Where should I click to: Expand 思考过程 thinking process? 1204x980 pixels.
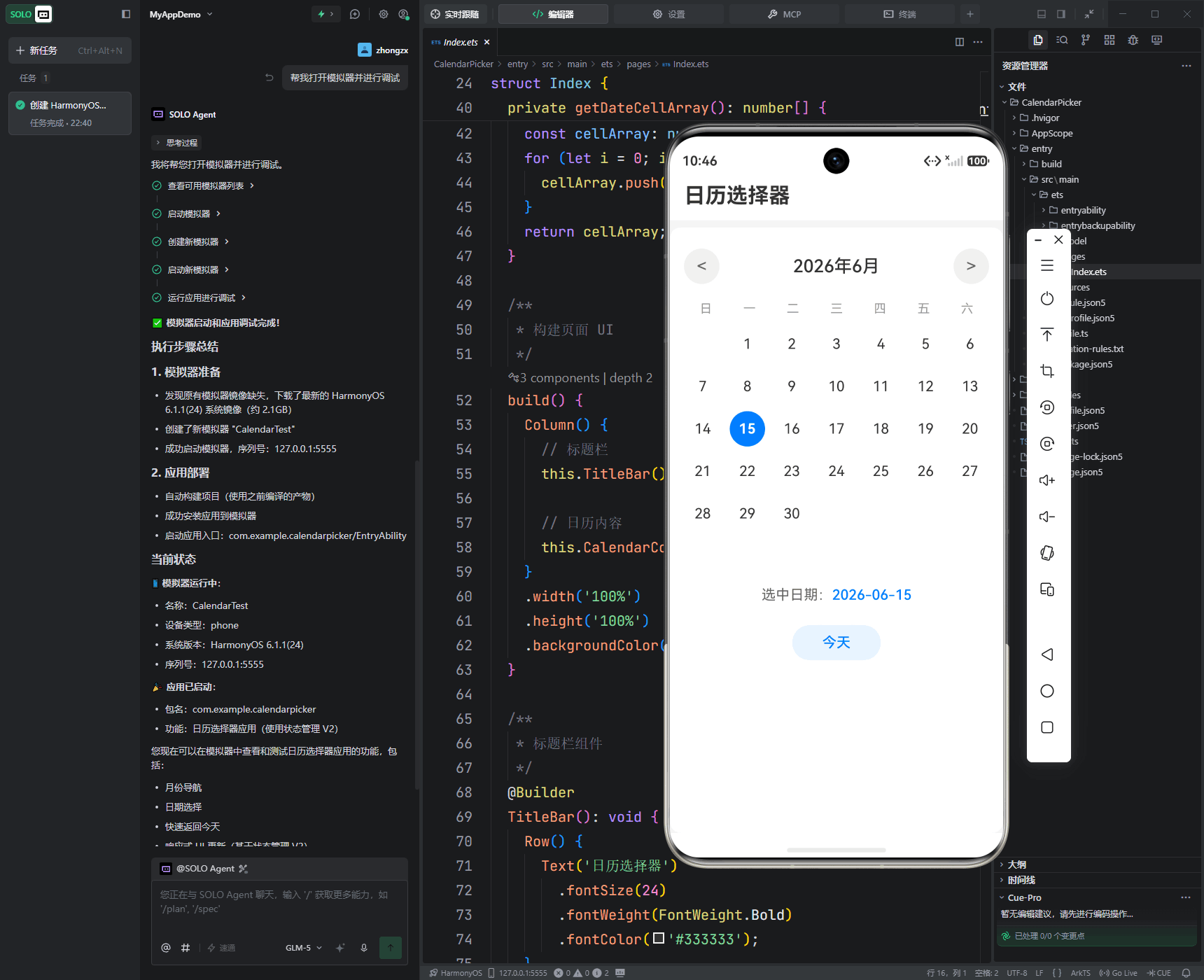click(177, 143)
